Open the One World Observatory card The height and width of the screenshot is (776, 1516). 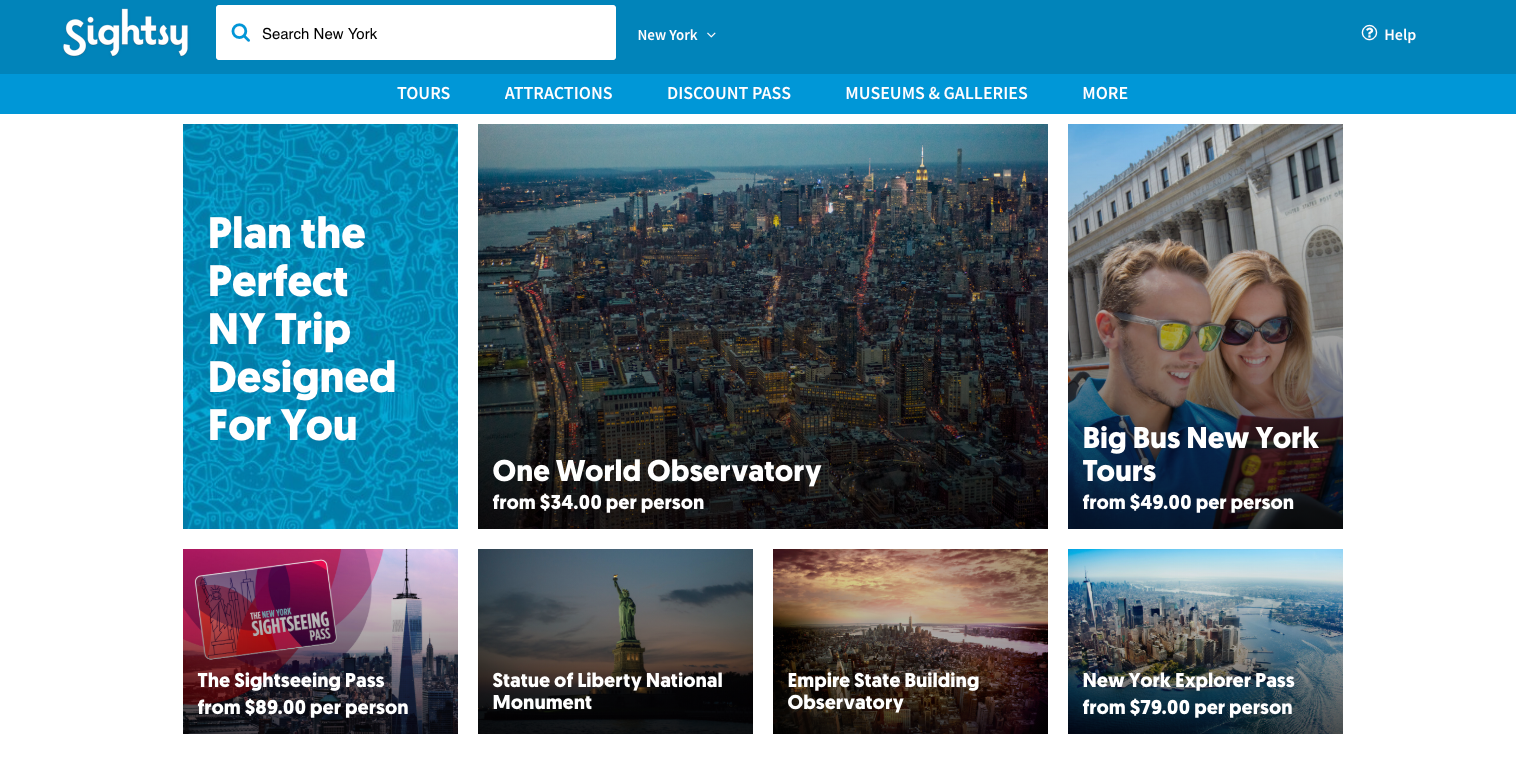coord(763,326)
